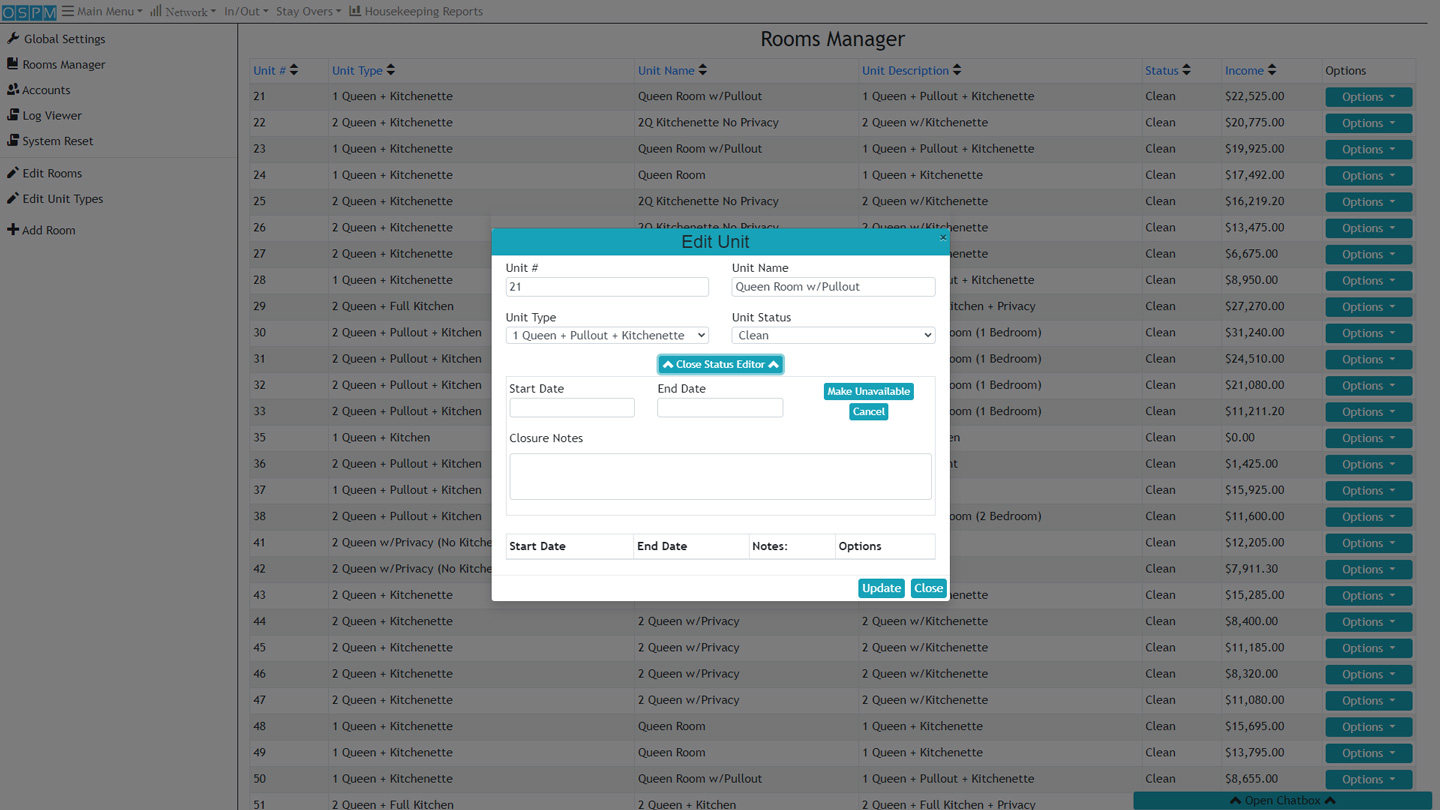Sort table by Income header
This screenshot has height=810, width=1440.
coord(1244,71)
